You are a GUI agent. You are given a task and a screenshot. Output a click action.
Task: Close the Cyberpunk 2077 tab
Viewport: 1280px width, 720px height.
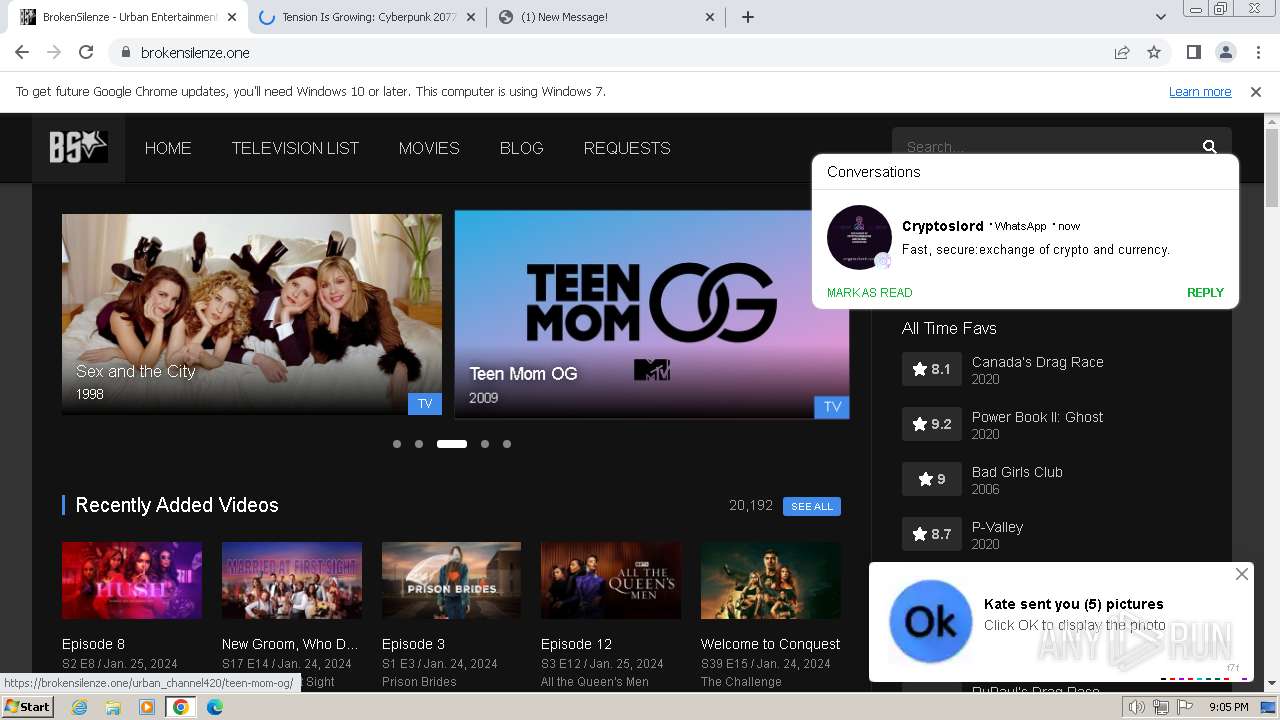471,17
